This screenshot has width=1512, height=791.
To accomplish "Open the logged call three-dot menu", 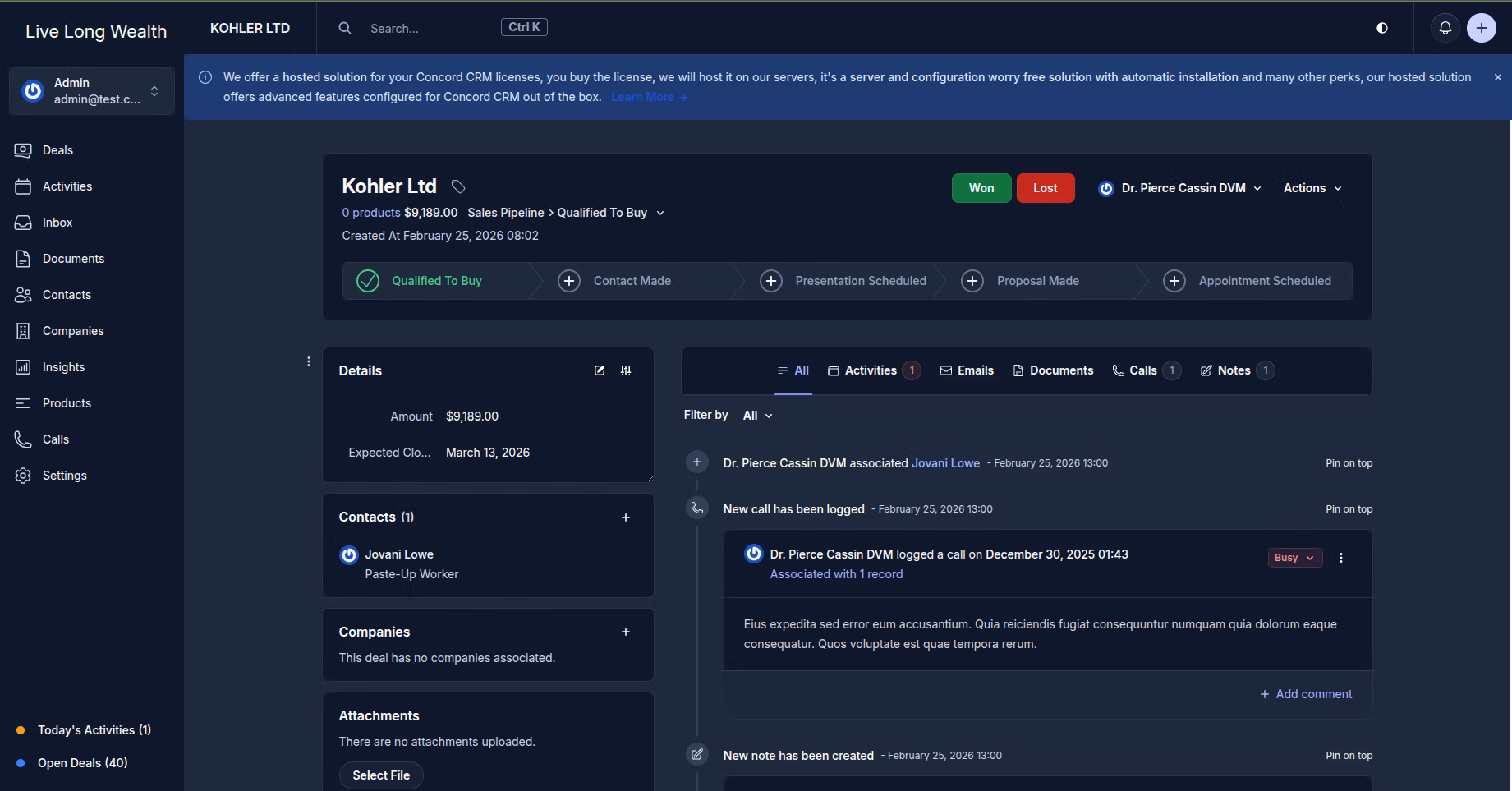I will [1341, 558].
